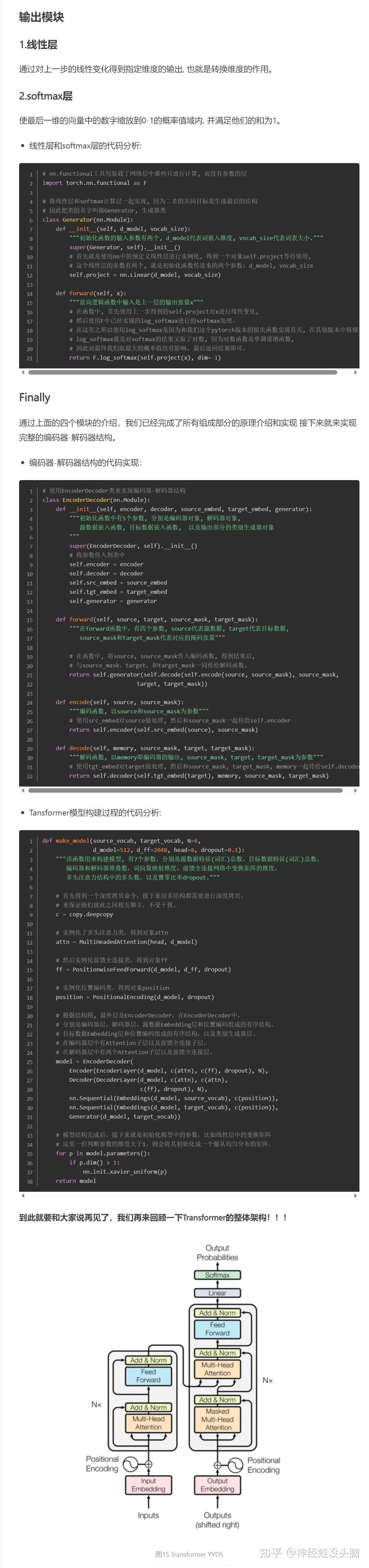
Task: Click the heading "2.softmax层"
Action: (46, 96)
